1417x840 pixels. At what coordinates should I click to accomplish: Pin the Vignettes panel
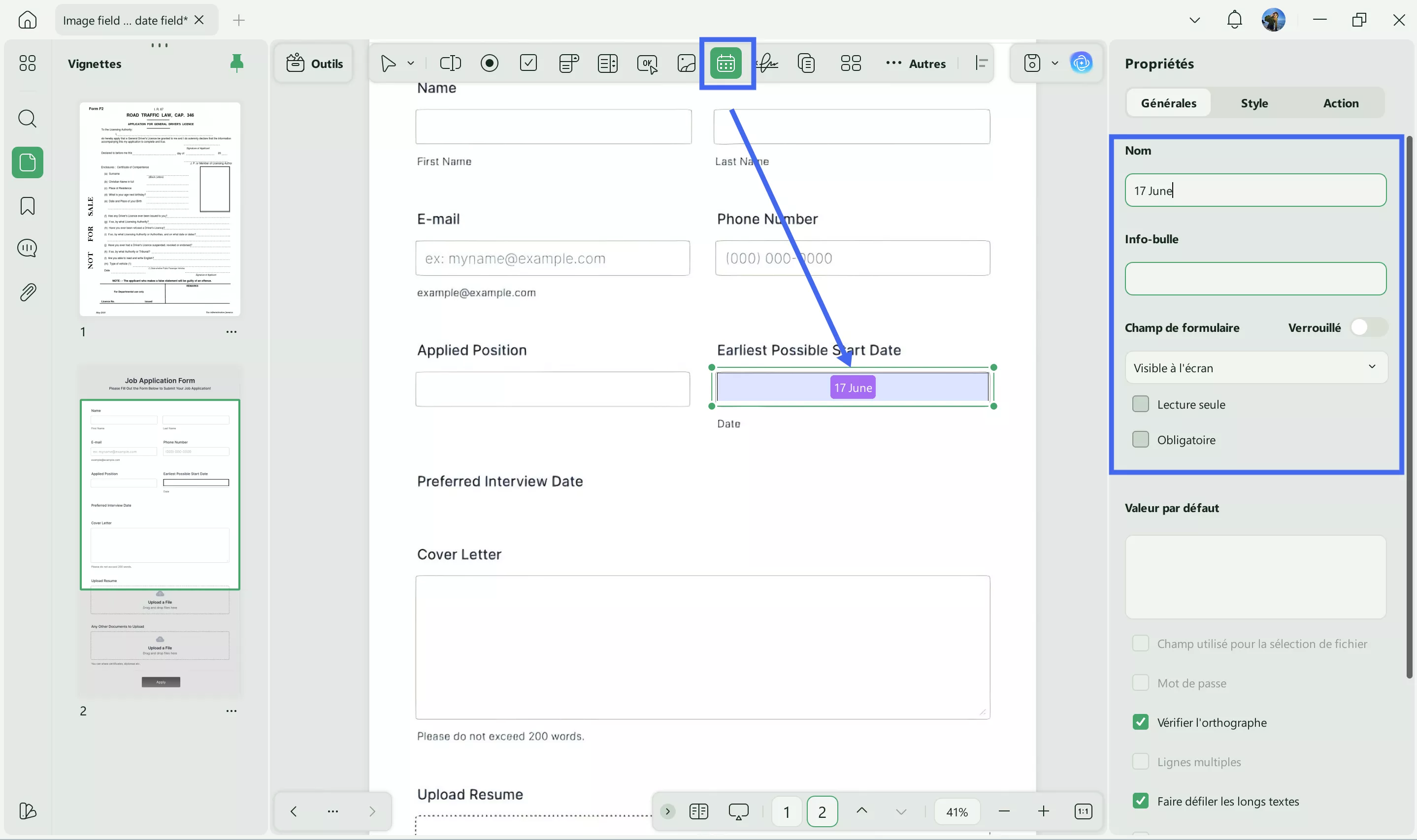236,63
